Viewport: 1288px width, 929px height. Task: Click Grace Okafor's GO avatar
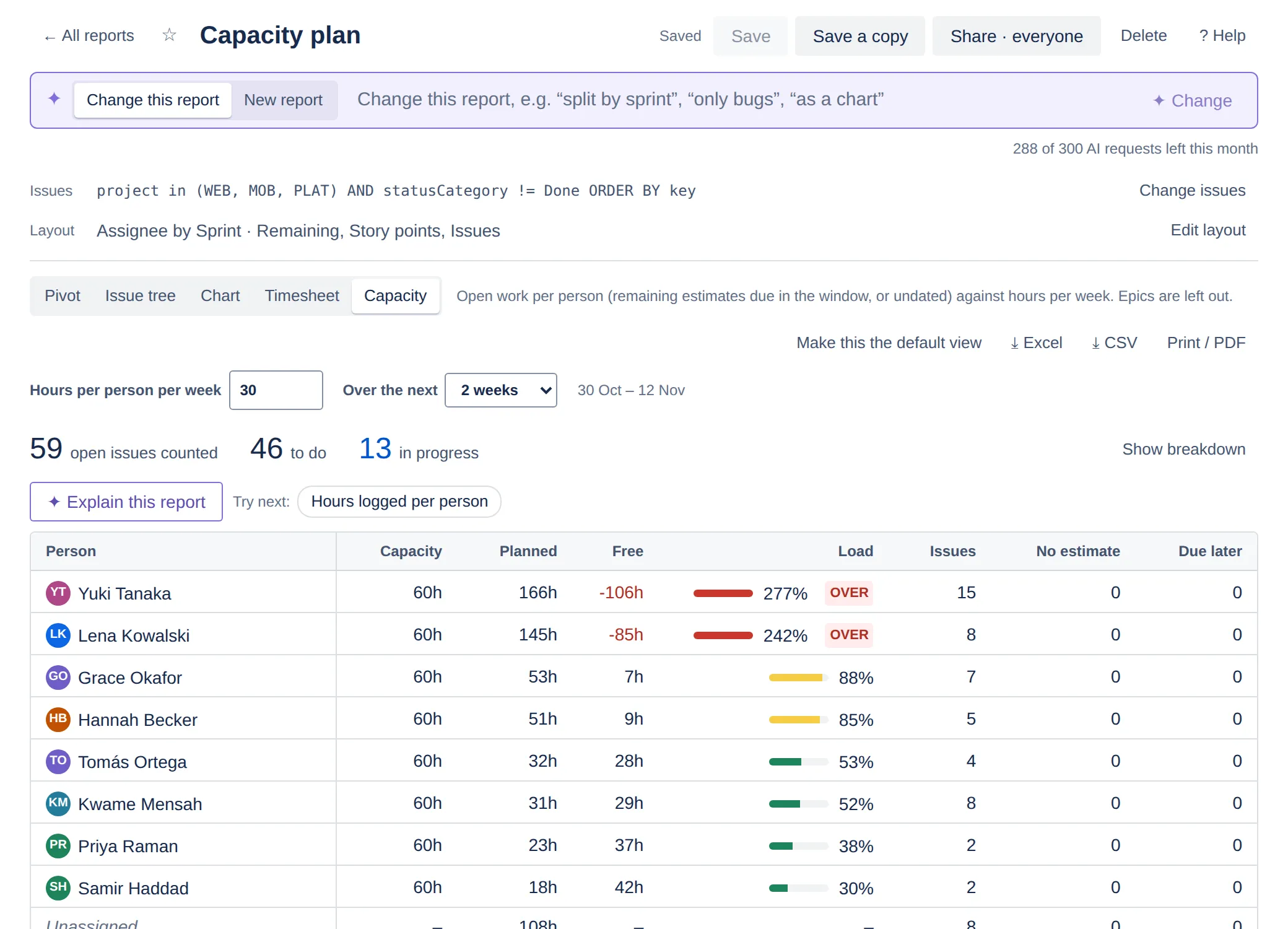(x=58, y=677)
